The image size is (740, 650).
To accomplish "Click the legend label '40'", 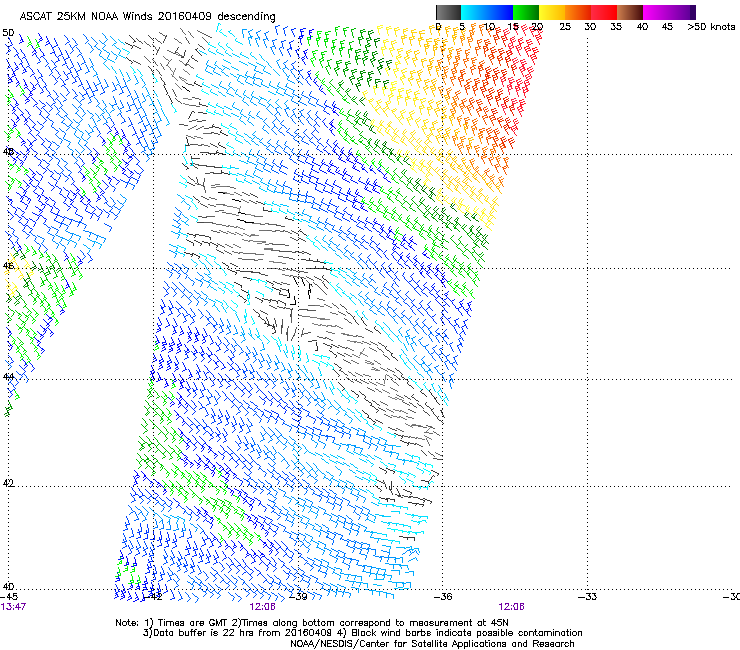I will click(x=642, y=27).
